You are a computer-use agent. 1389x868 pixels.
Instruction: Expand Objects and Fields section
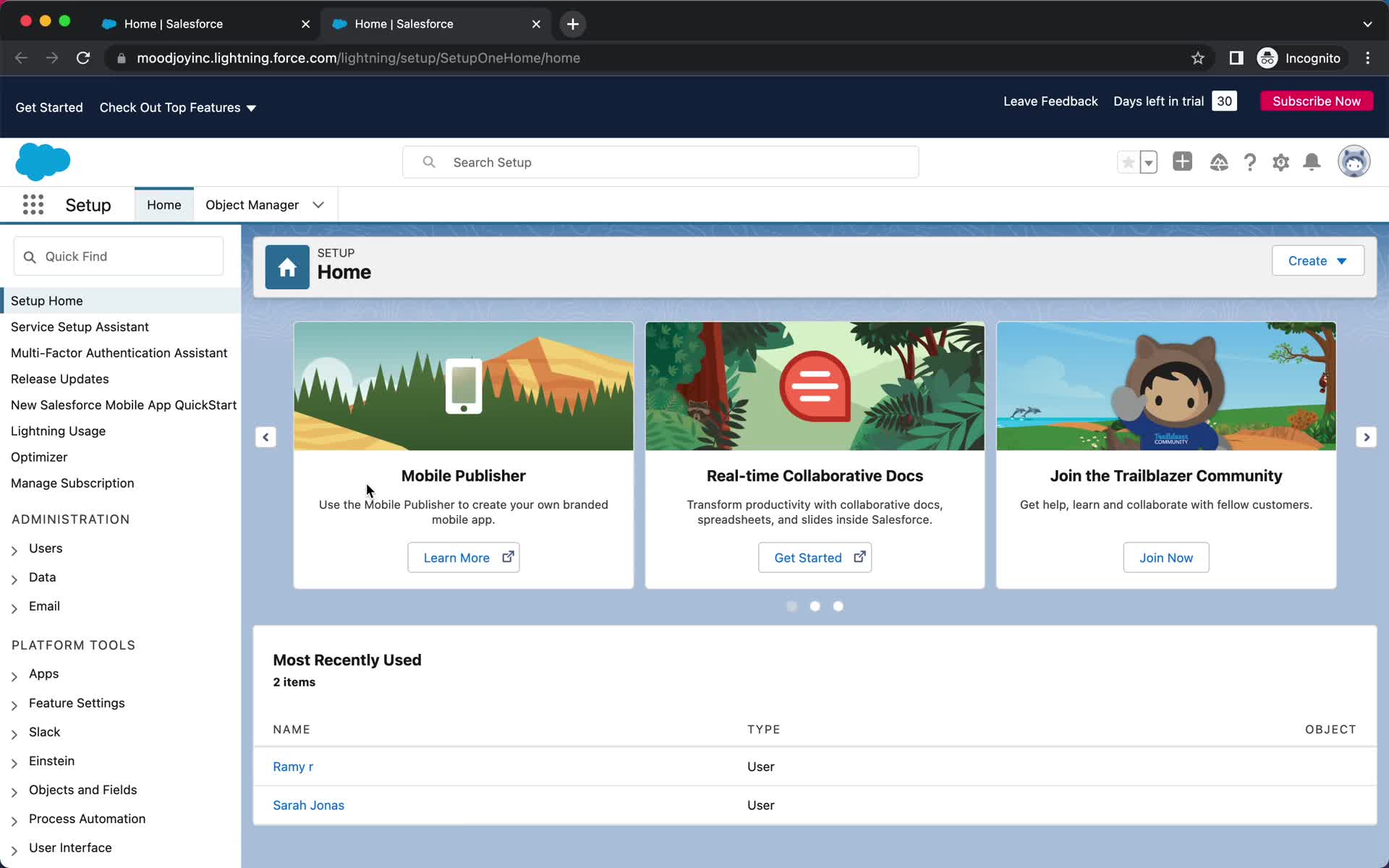(14, 792)
